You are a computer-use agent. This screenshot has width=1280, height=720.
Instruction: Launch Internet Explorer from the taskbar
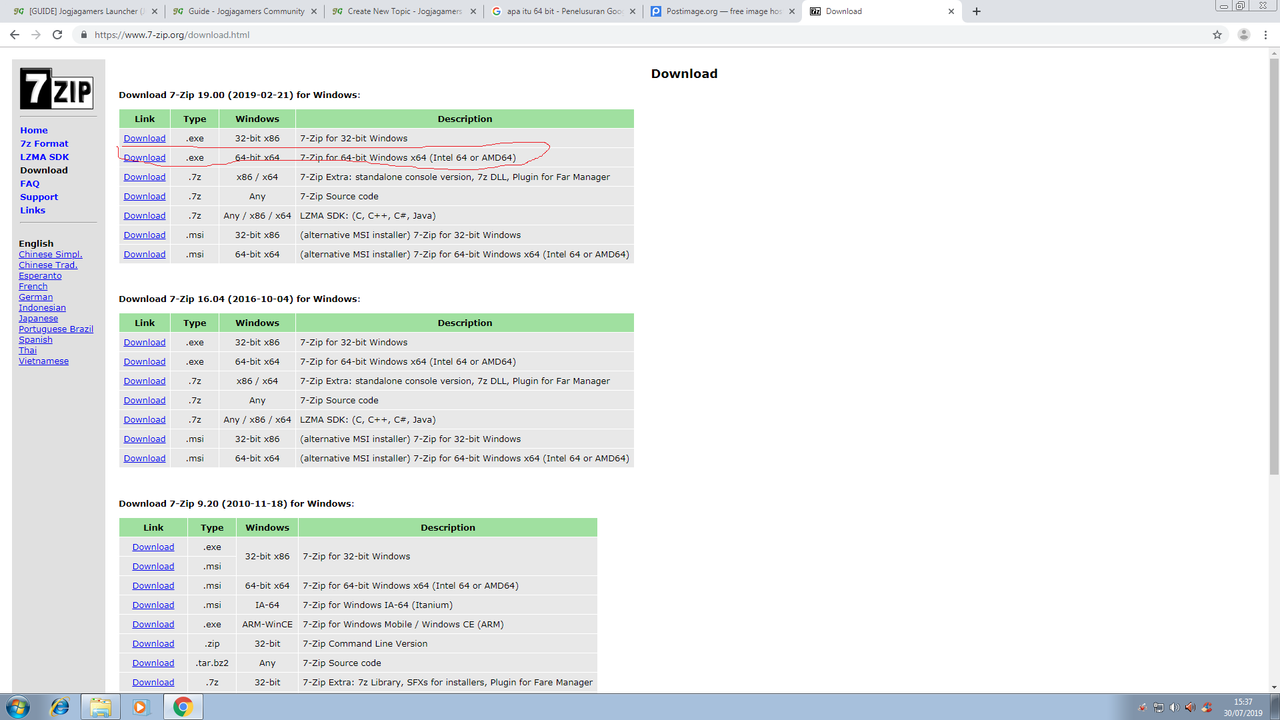[x=60, y=707]
